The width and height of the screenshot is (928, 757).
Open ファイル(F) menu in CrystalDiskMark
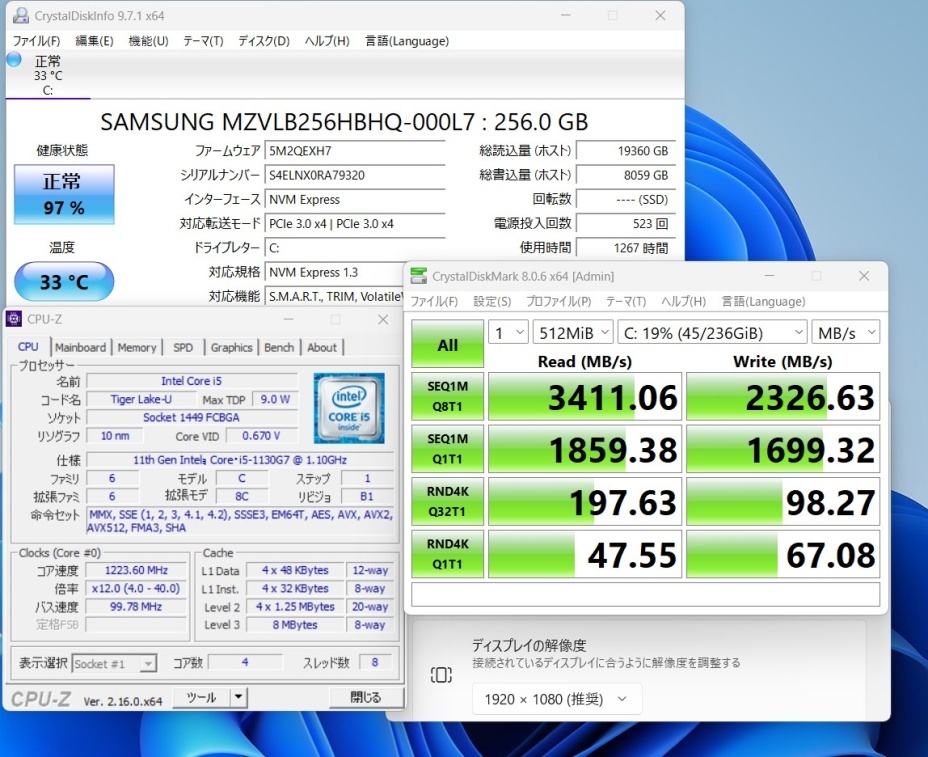434,301
